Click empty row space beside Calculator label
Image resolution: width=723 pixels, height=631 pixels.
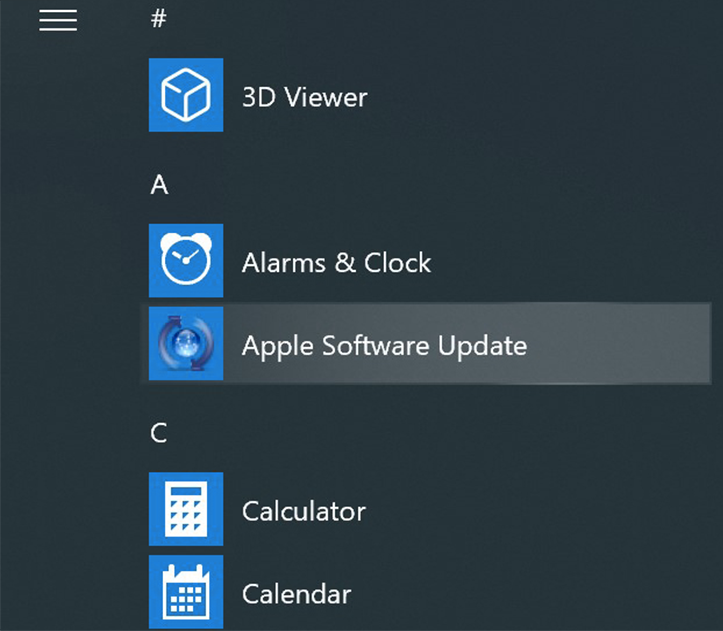[x=539, y=509]
